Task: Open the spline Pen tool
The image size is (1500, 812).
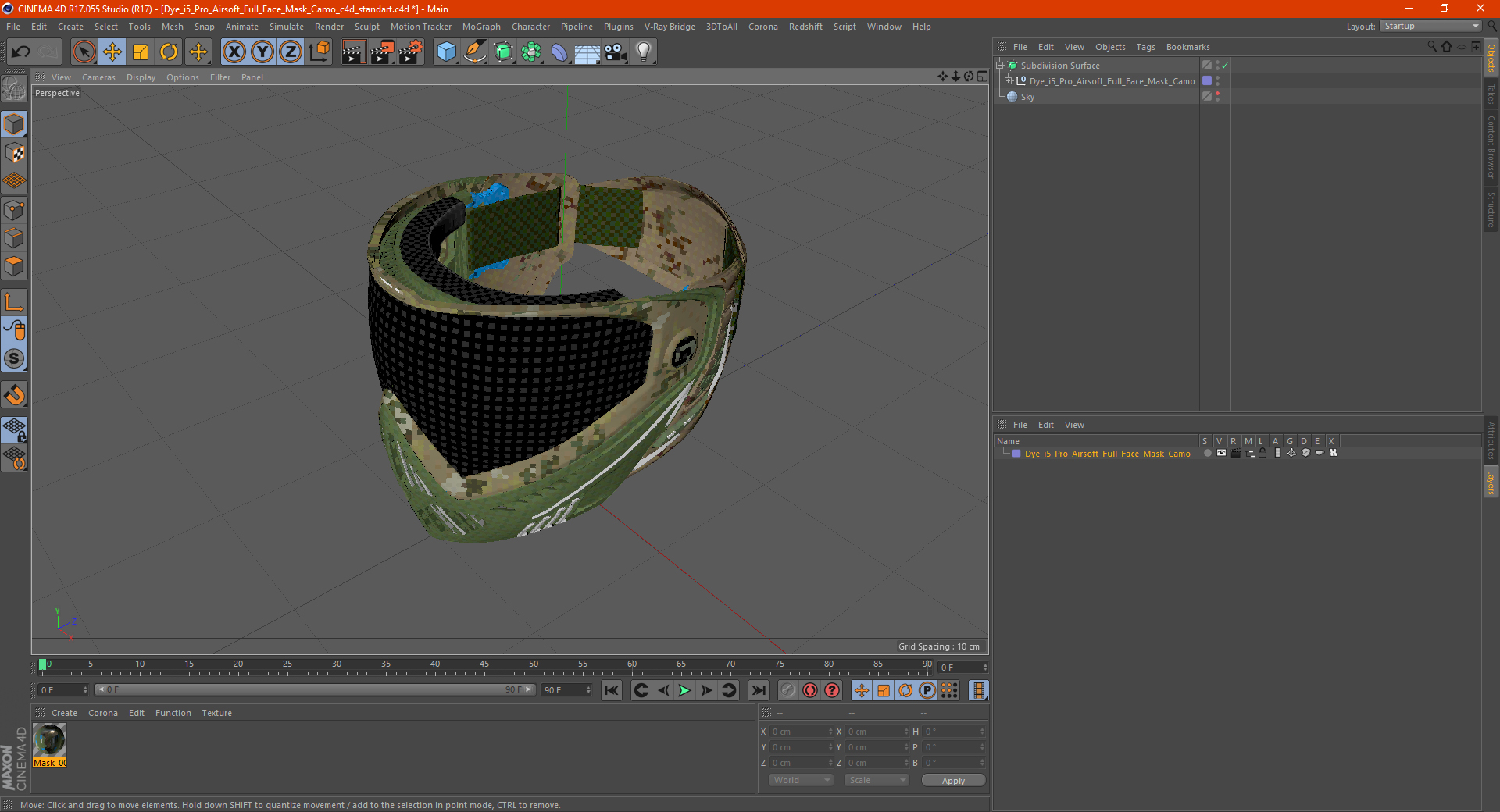Action: 475,52
